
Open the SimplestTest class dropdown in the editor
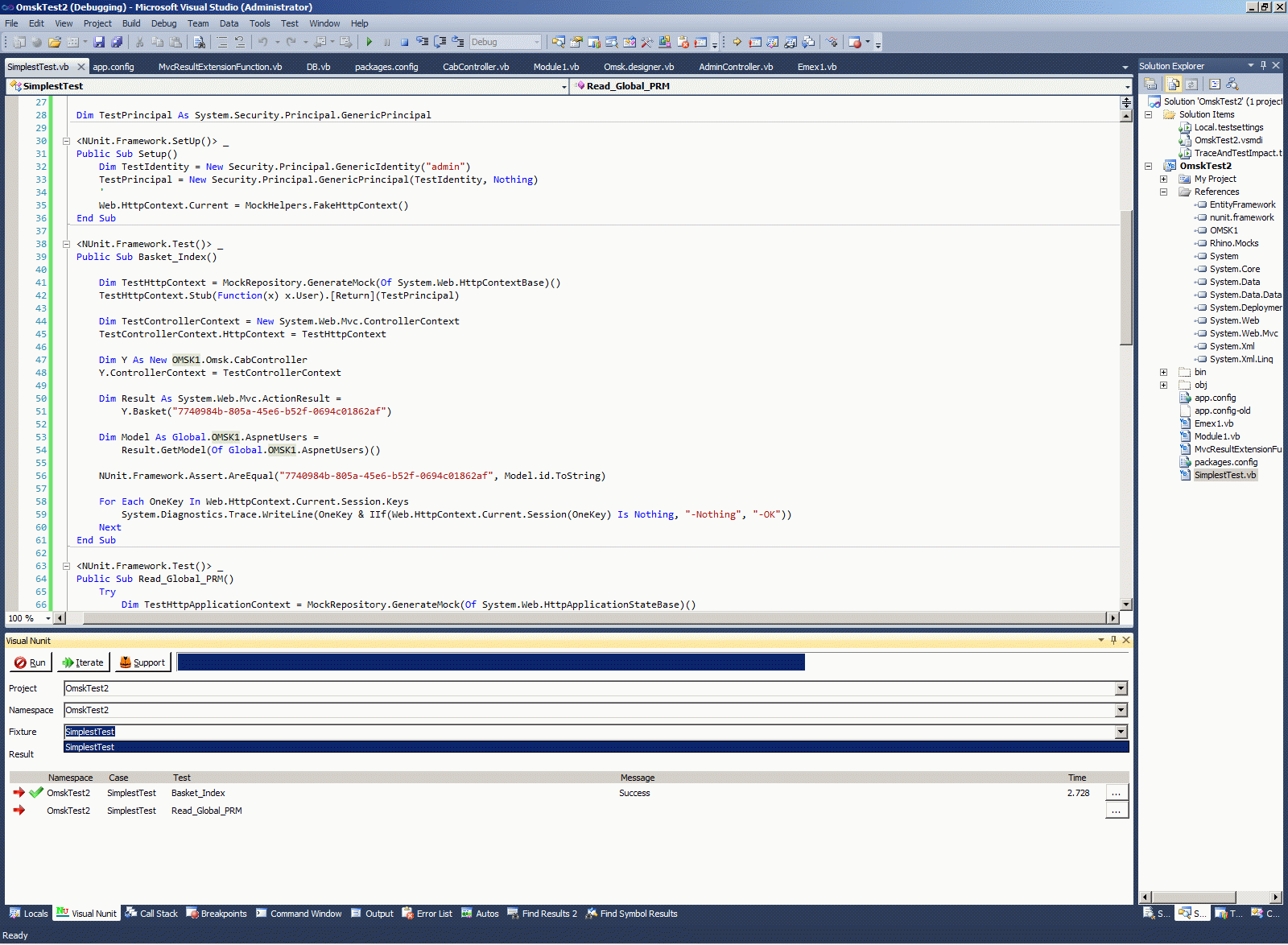coord(564,86)
